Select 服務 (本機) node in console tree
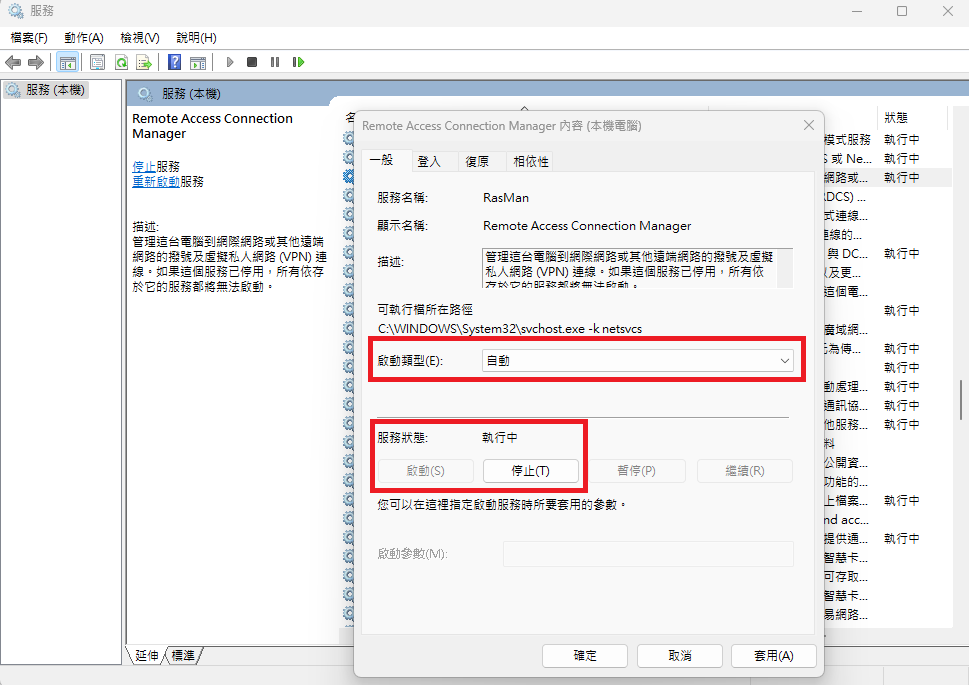Viewport: 969px width, 685px height. (47, 90)
